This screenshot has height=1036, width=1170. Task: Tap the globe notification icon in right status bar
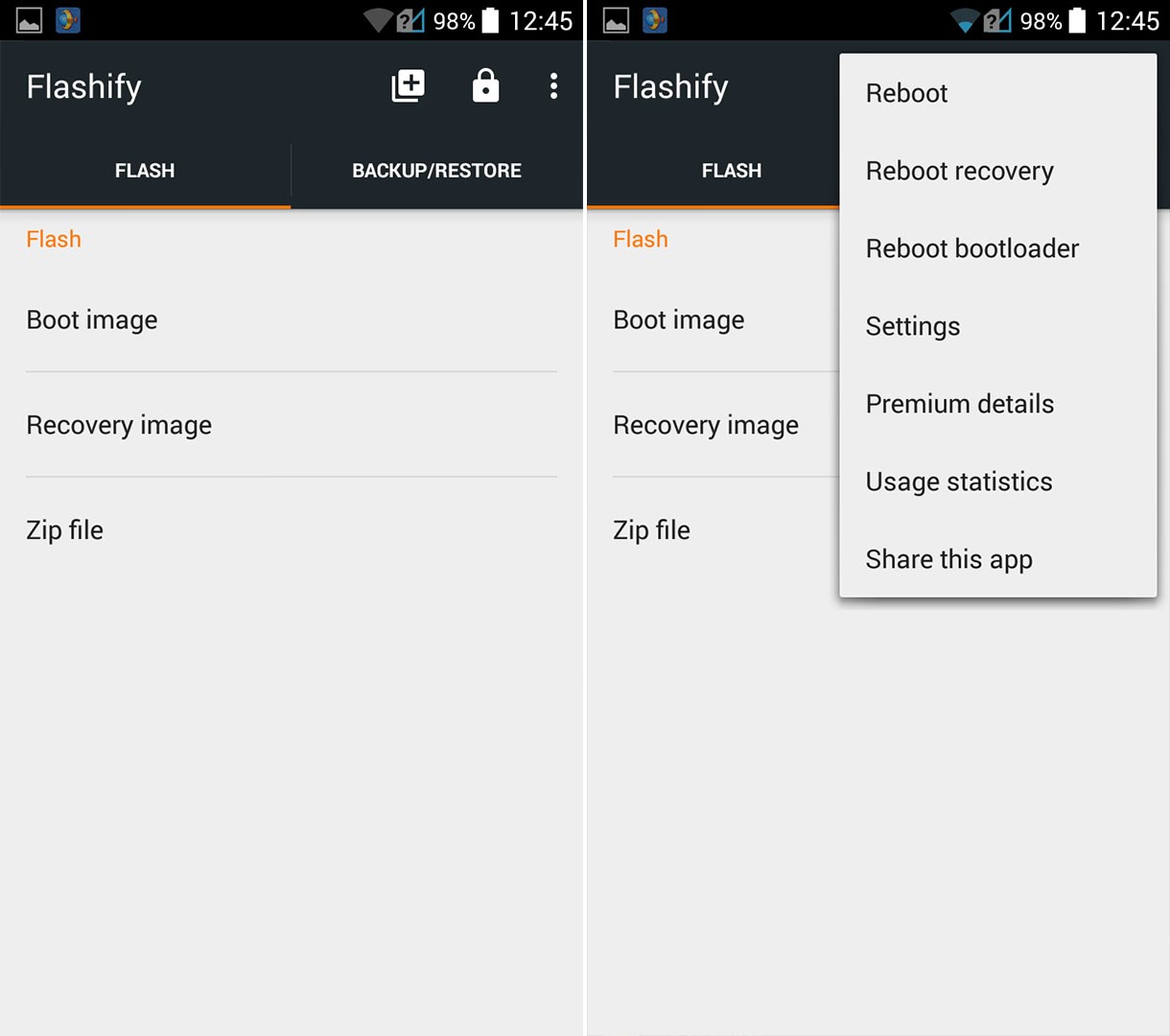coord(655,20)
